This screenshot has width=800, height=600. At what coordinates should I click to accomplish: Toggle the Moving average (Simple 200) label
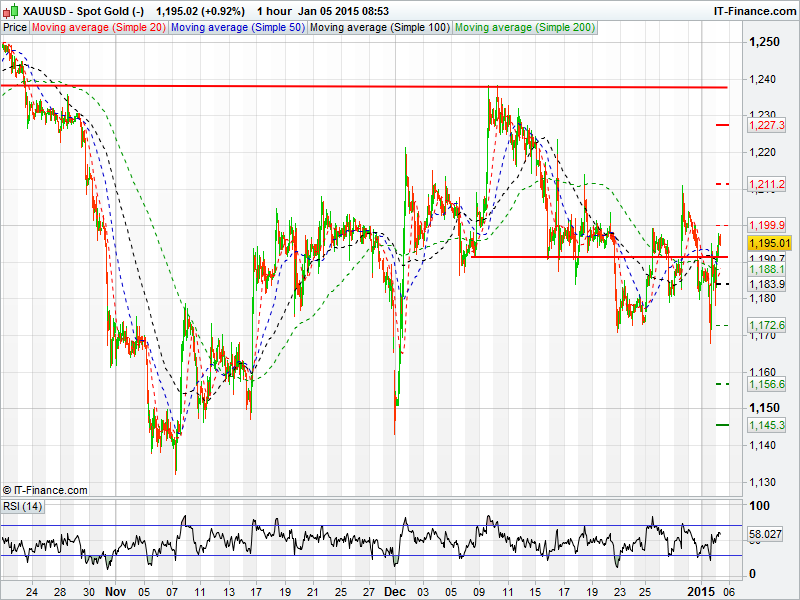point(524,27)
